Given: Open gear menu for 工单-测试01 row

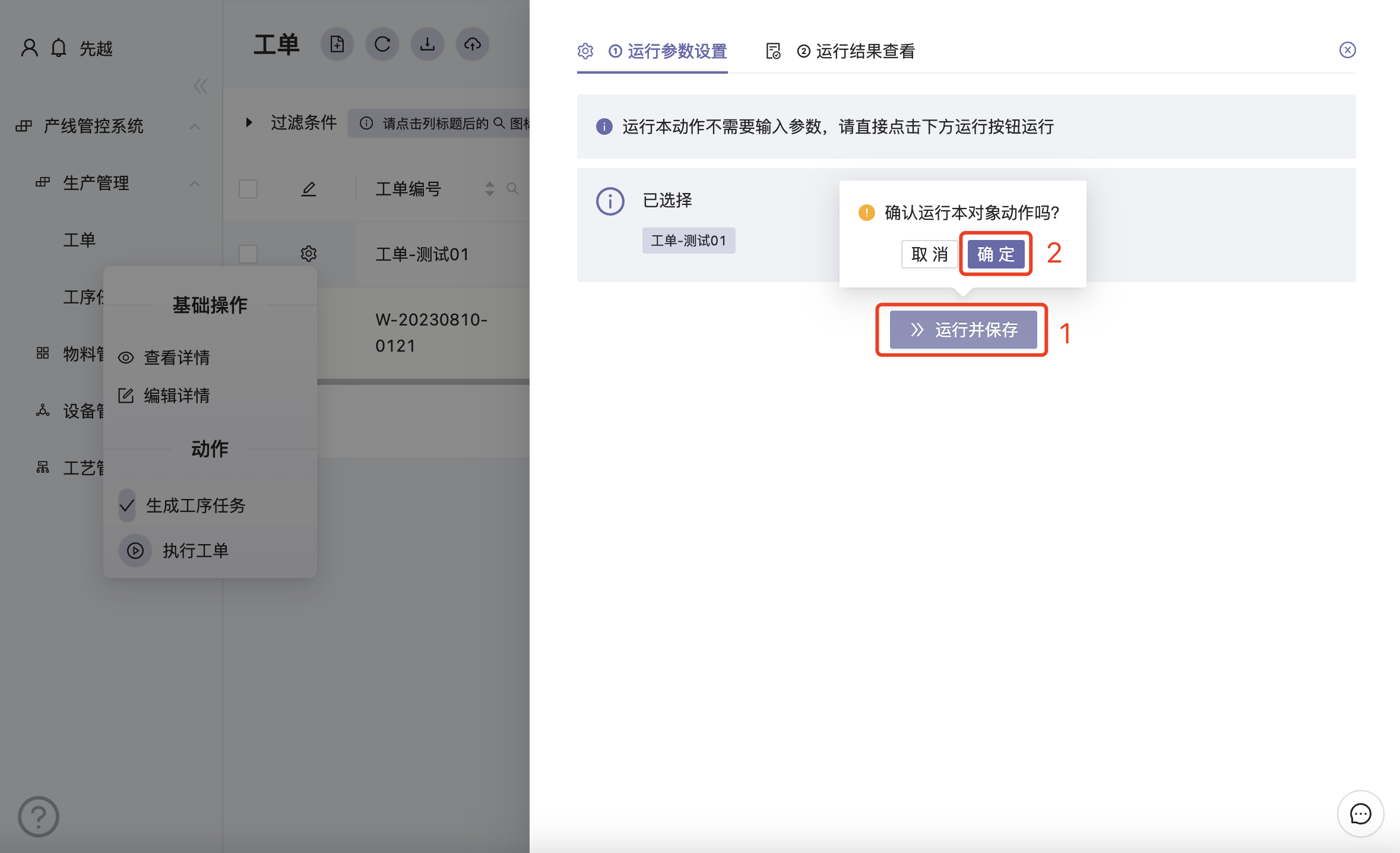Looking at the screenshot, I should (x=308, y=254).
